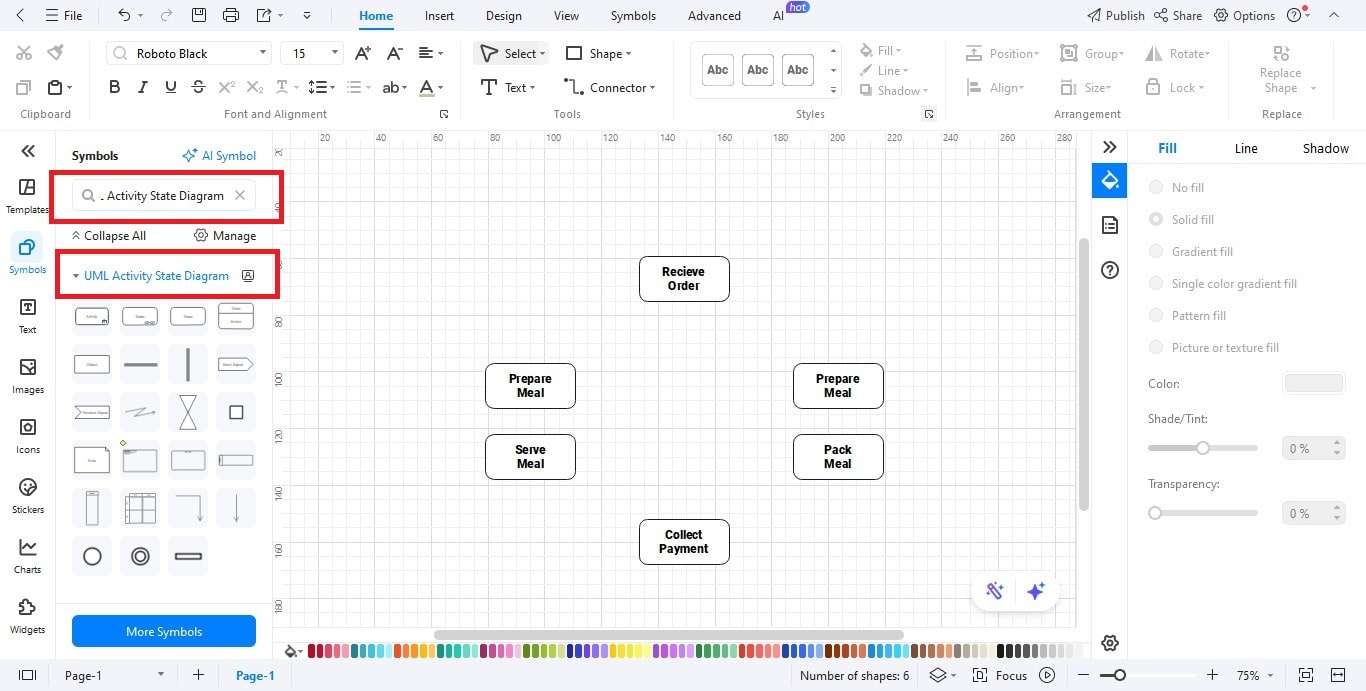Choose the Gradient fill option
Screen dimensions: 1366x691
tap(1156, 251)
